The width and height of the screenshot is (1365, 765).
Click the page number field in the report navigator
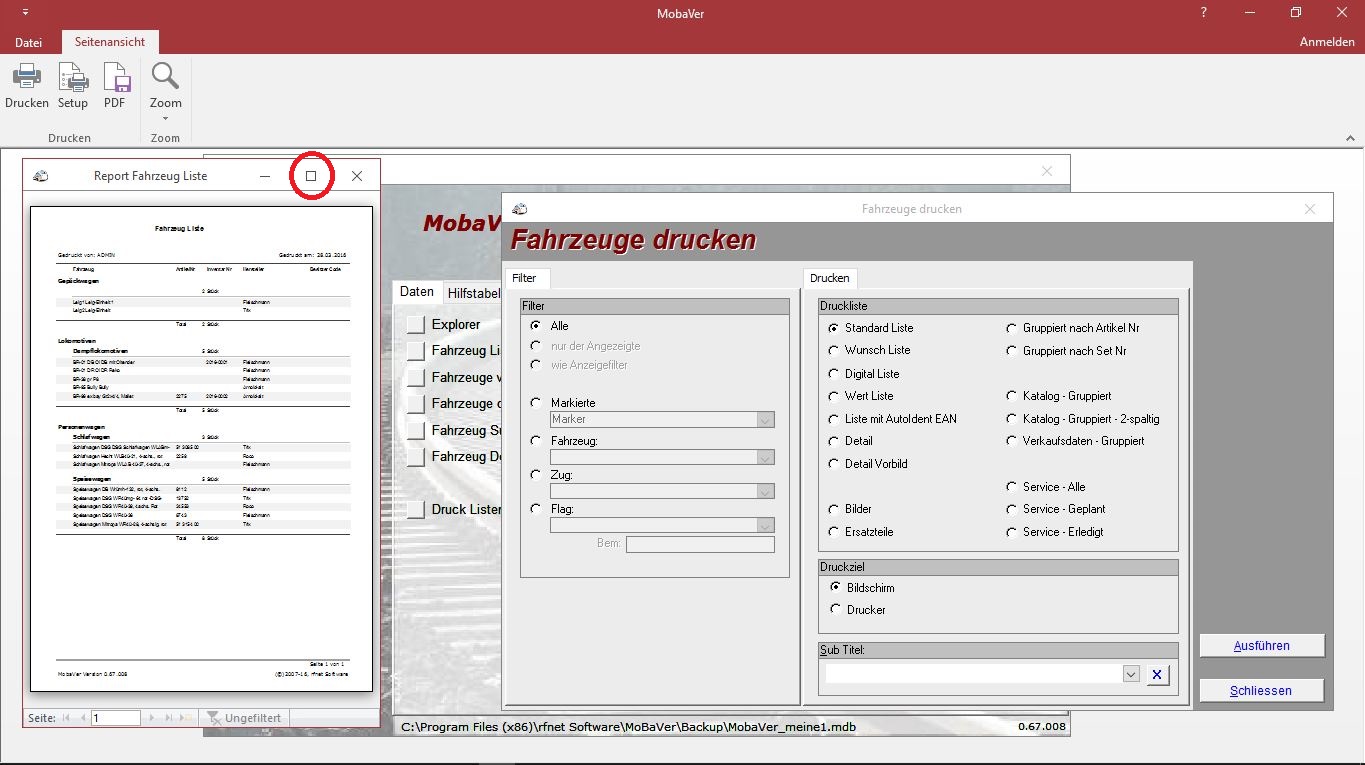tap(115, 718)
